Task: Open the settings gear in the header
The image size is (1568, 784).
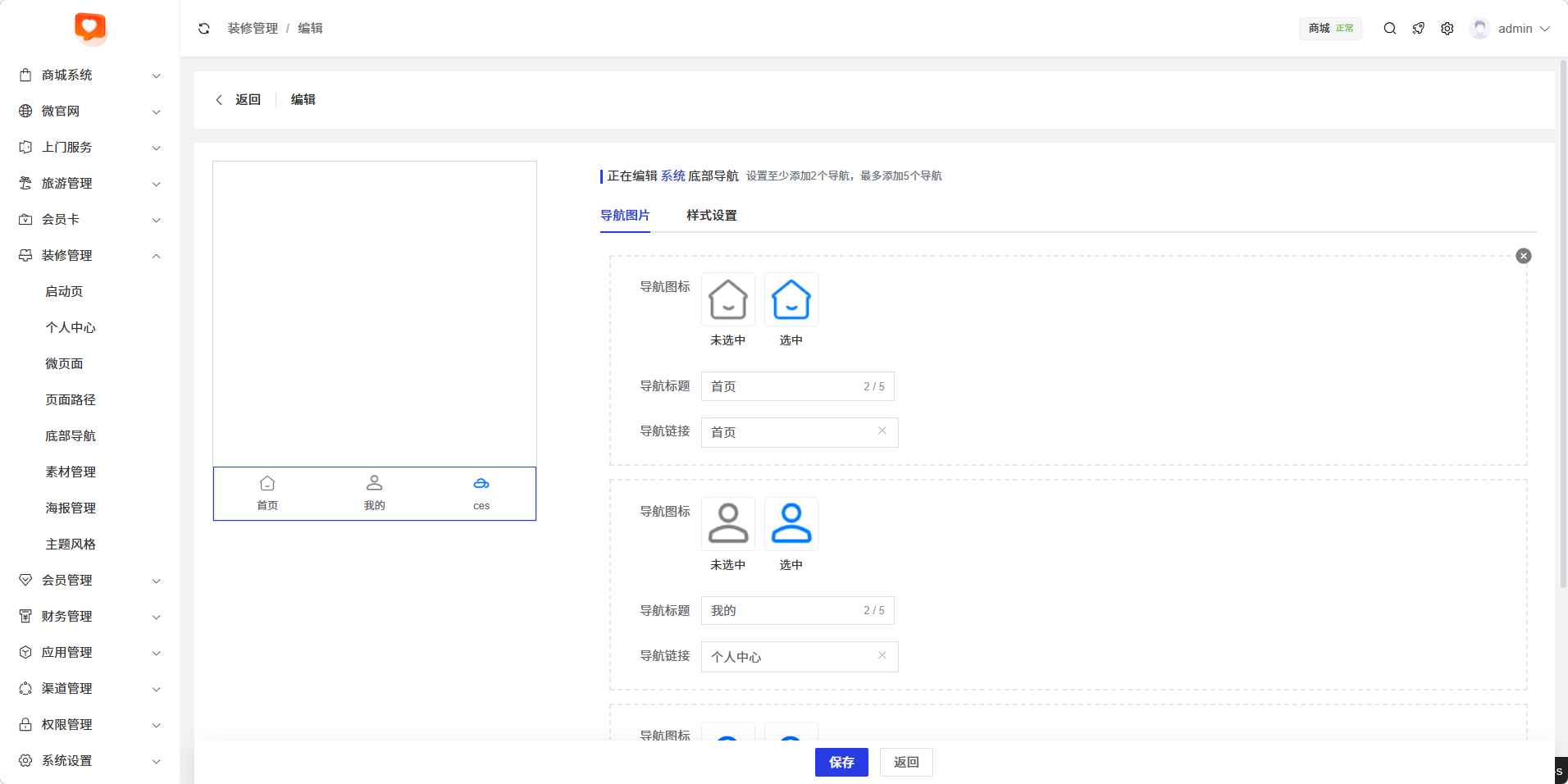Action: coord(1447,29)
